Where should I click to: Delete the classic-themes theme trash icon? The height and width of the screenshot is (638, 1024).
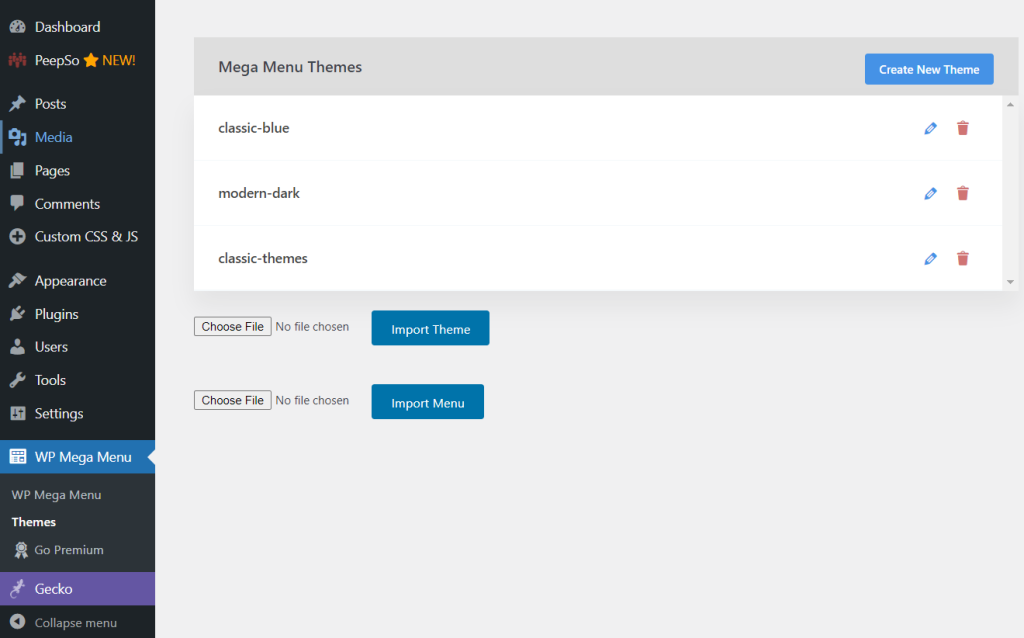pos(963,259)
